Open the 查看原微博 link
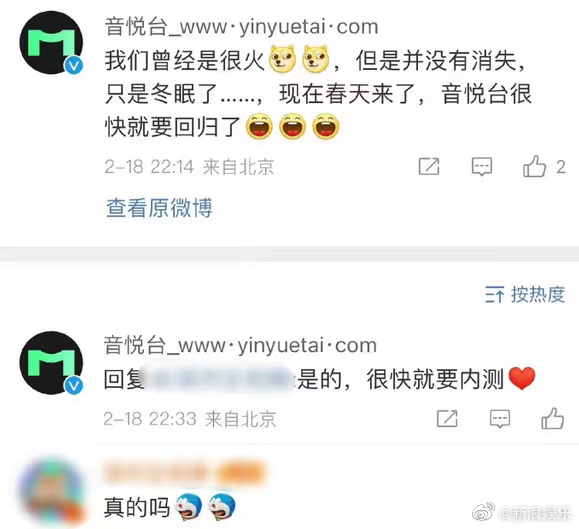Image resolution: width=579 pixels, height=529 pixels. point(159,208)
